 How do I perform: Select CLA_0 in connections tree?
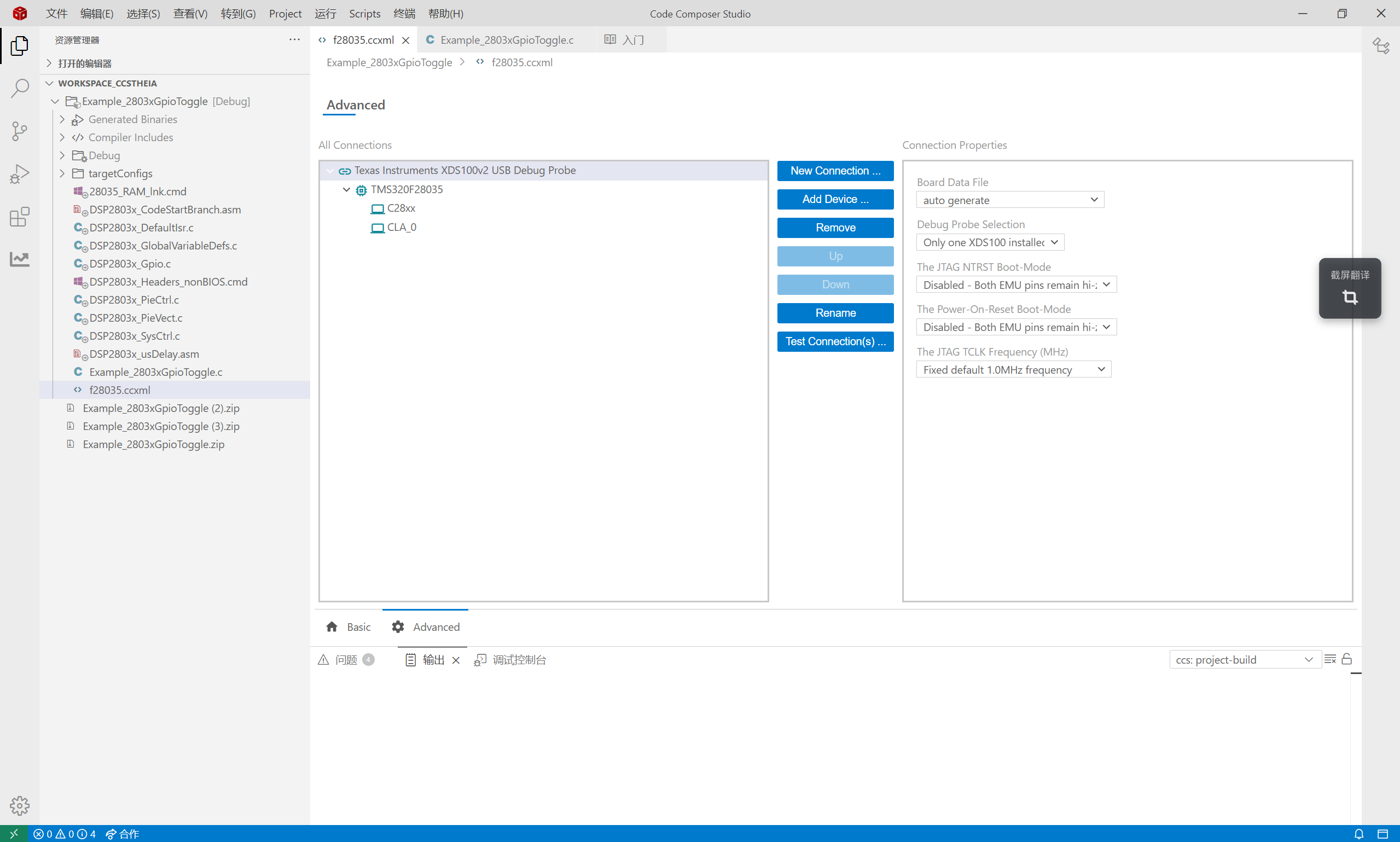tap(401, 228)
